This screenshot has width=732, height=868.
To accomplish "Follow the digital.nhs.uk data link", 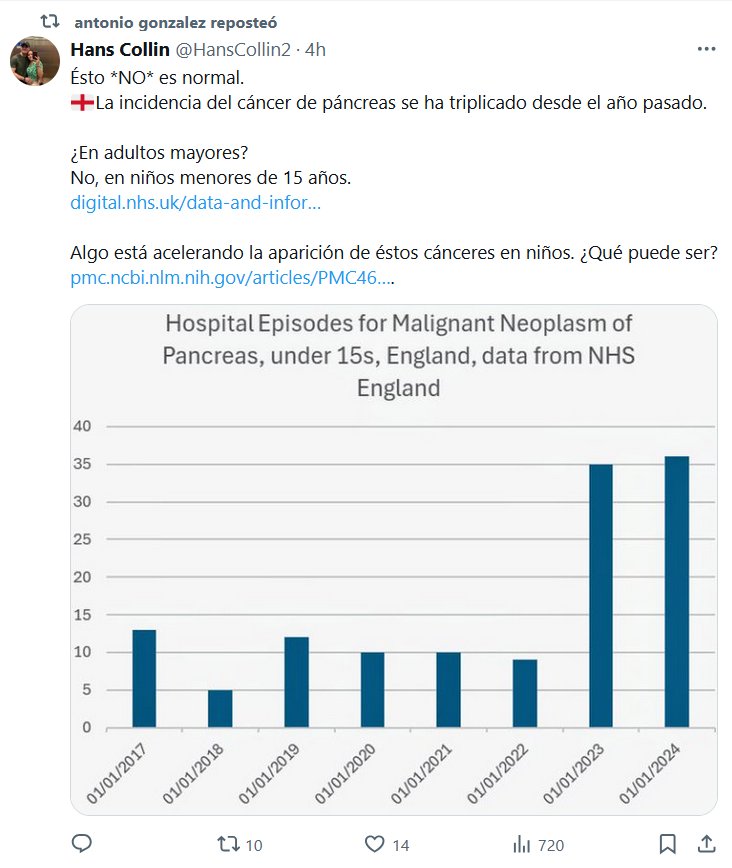I will (195, 202).
